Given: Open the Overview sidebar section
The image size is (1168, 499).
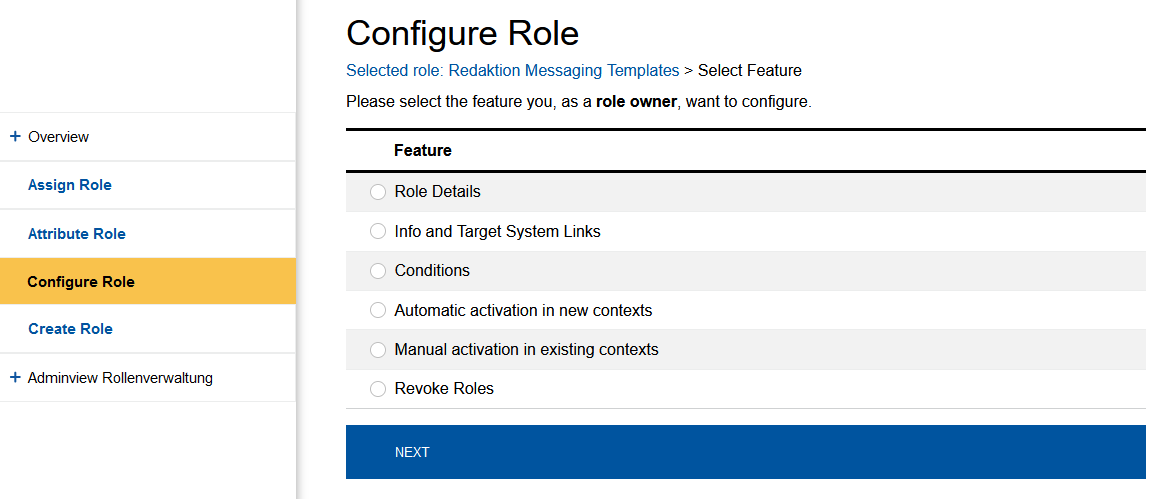Looking at the screenshot, I should [59, 137].
